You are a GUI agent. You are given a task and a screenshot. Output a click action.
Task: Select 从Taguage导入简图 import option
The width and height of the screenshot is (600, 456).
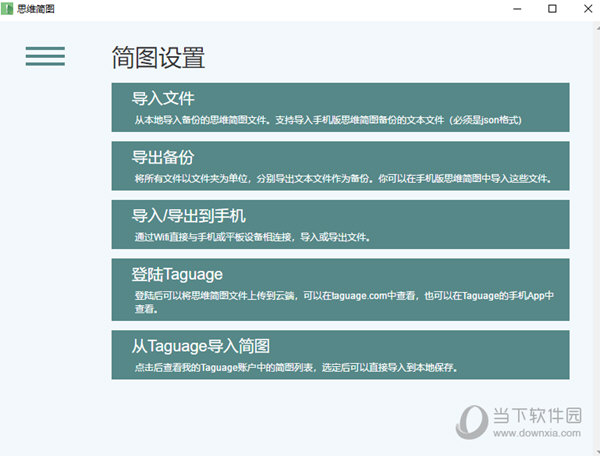pos(340,355)
